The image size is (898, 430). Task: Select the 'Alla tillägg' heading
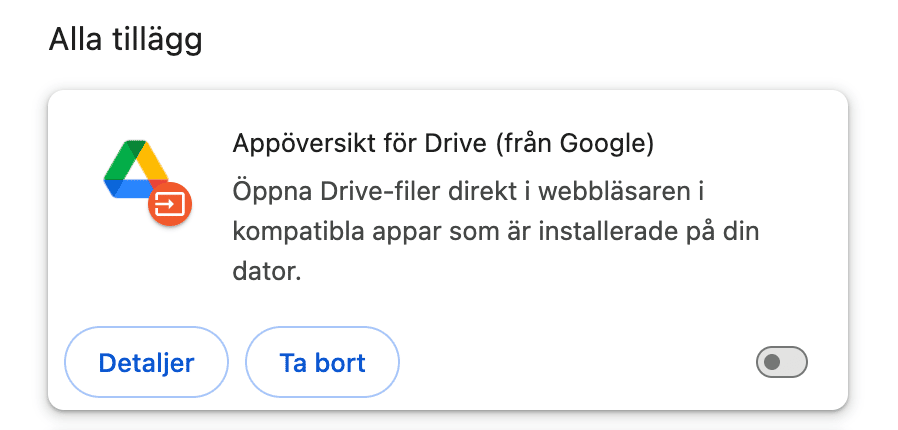pos(125,40)
